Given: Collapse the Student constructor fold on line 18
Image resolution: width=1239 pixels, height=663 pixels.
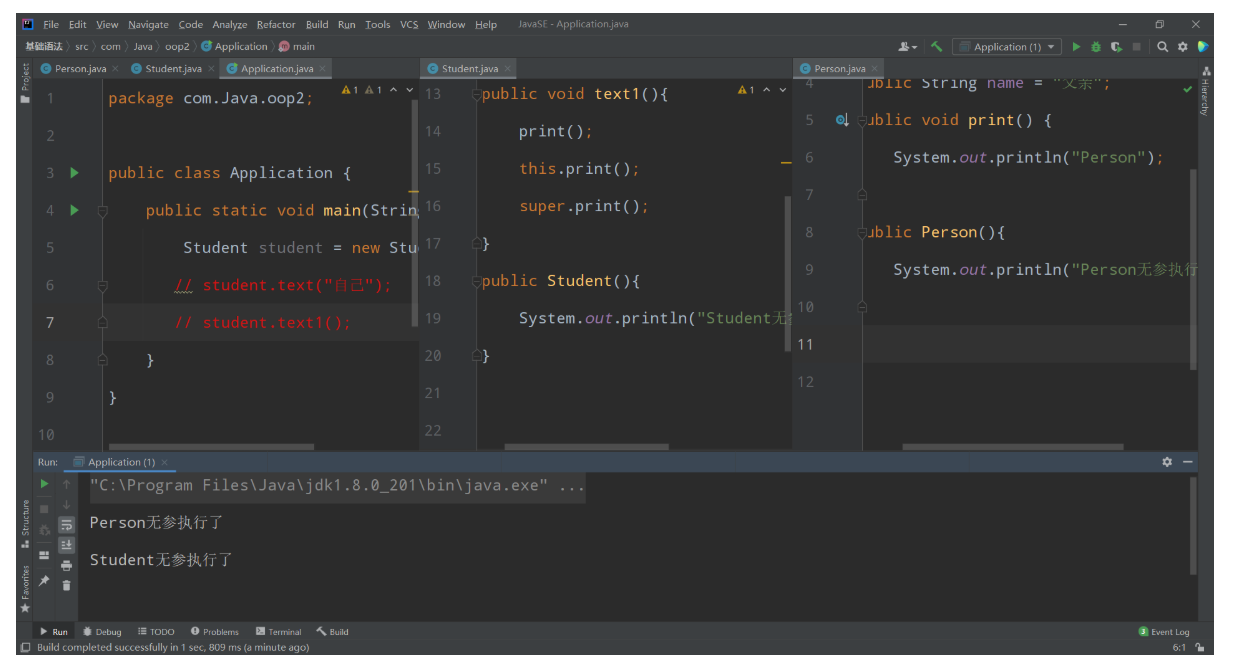Looking at the screenshot, I should (x=477, y=281).
